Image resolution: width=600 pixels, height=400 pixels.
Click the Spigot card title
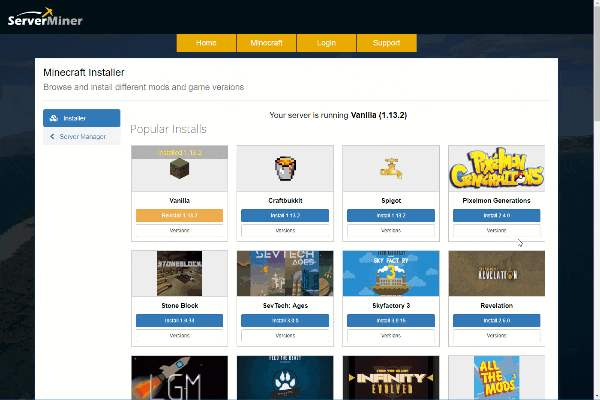click(x=391, y=201)
